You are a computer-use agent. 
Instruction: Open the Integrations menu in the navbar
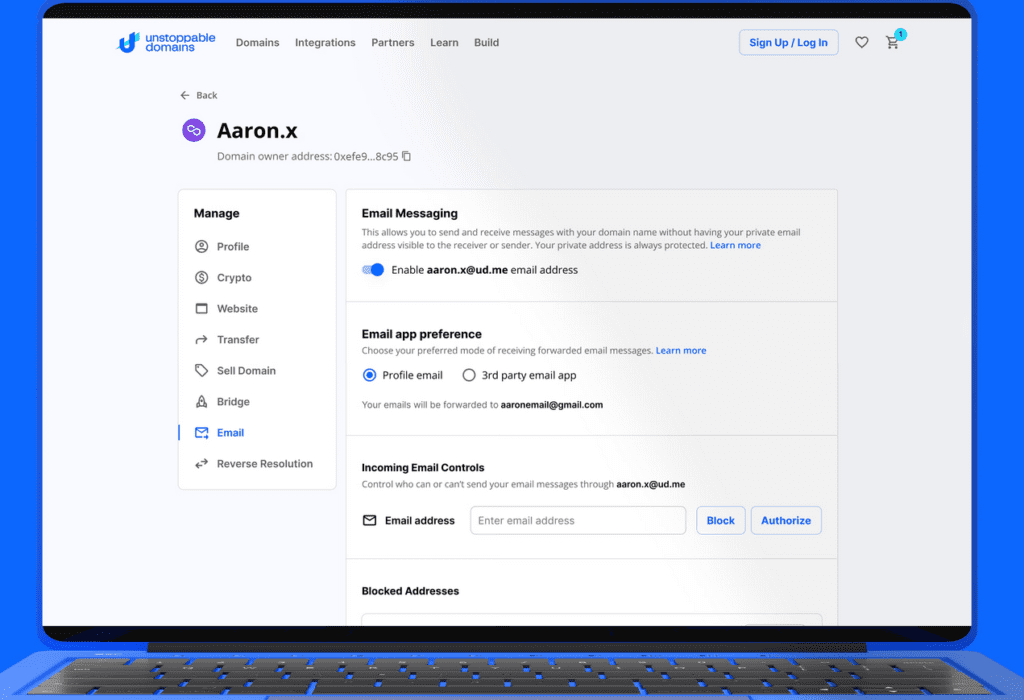[325, 43]
